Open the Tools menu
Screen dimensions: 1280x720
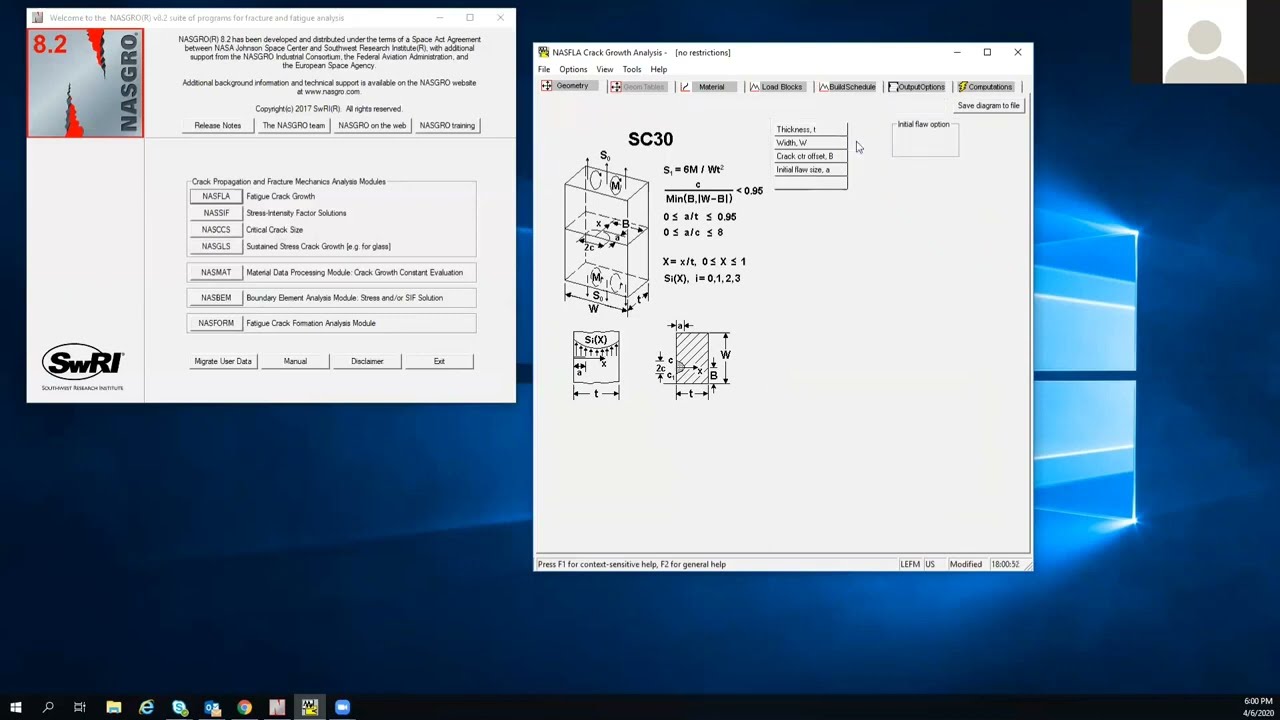point(632,69)
